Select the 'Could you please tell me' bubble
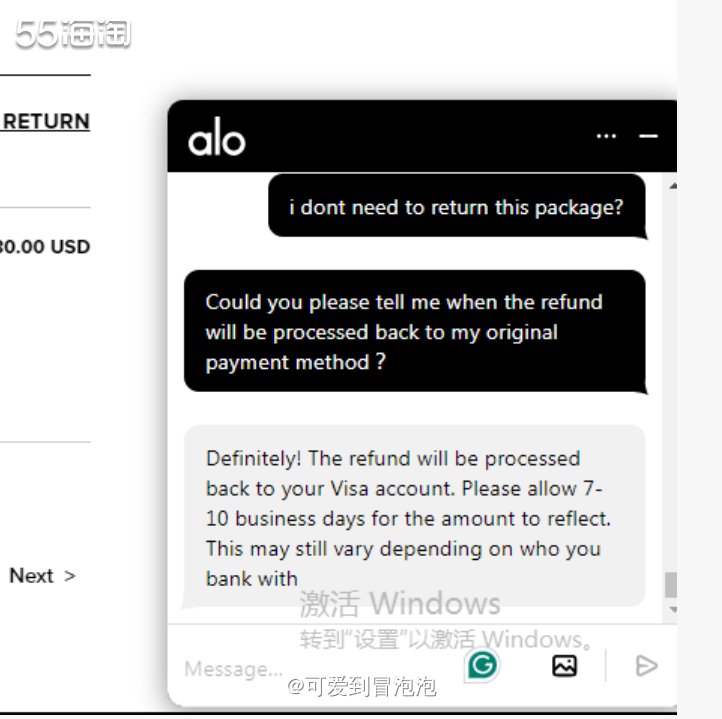Image resolution: width=722 pixels, height=719 pixels. (415, 331)
